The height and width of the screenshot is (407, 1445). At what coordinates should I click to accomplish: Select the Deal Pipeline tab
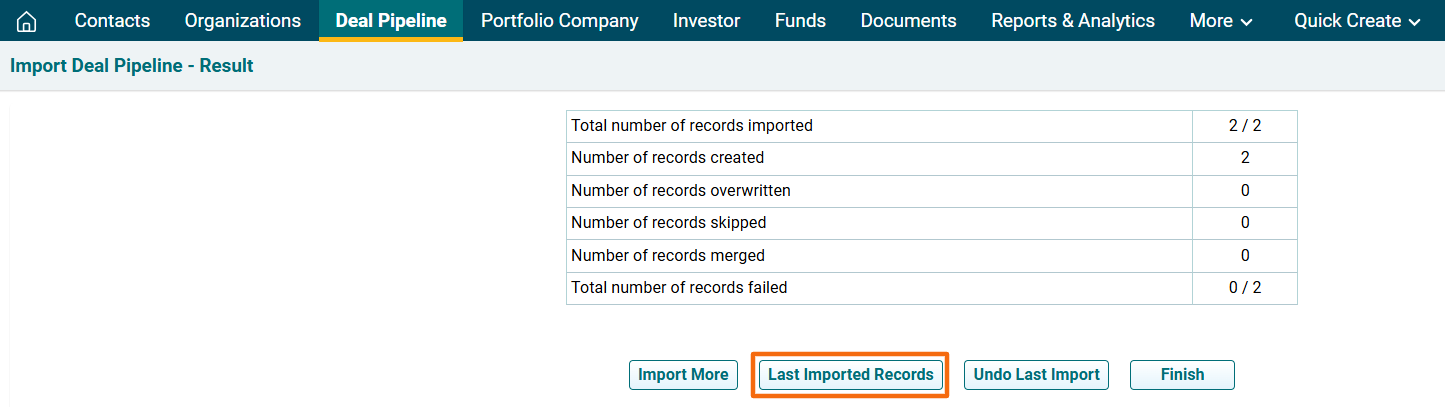point(391,21)
